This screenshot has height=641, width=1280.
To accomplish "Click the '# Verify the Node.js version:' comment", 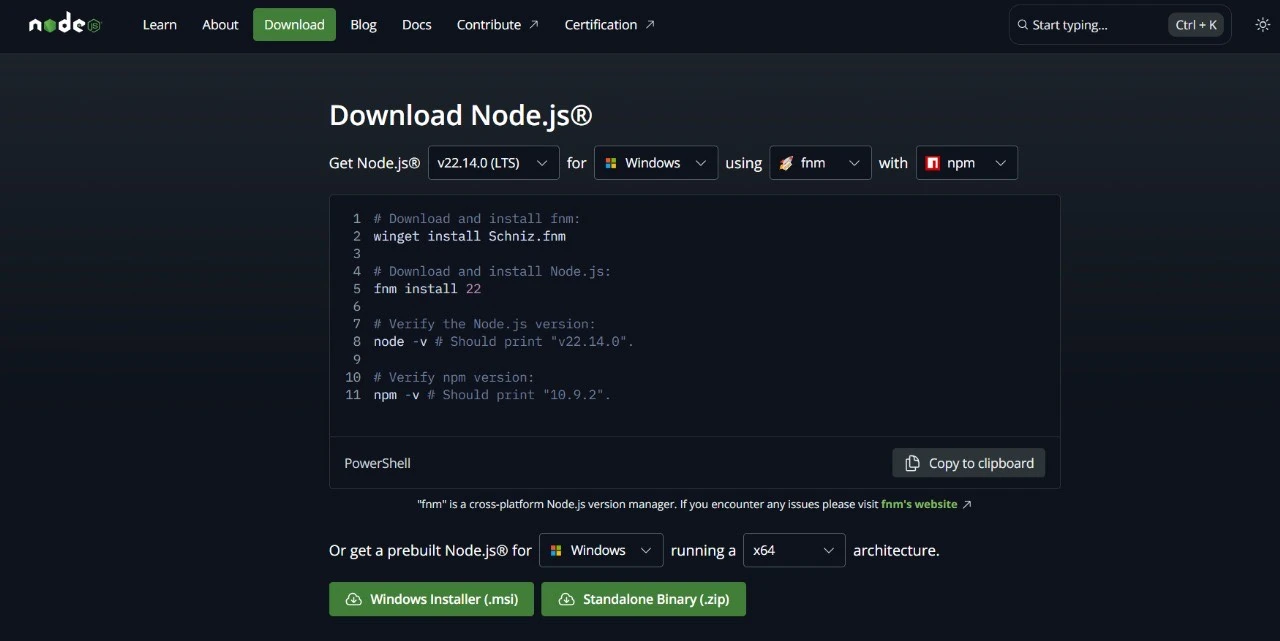I will coord(485,325).
